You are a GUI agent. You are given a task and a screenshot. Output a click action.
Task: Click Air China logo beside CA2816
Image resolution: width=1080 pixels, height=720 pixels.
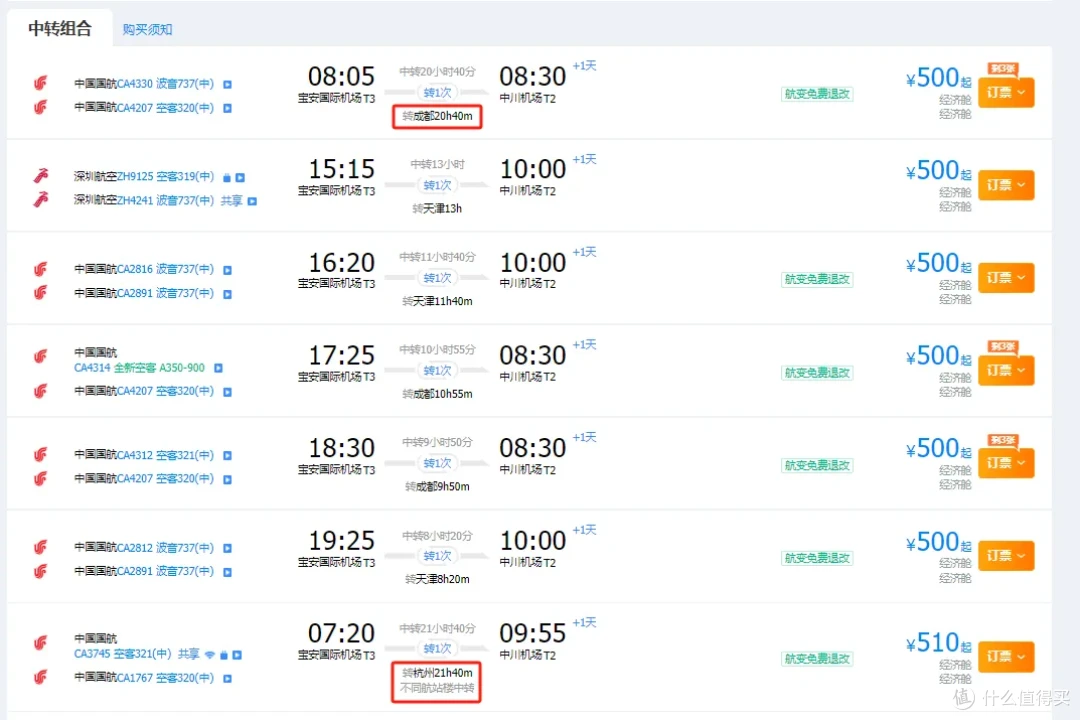click(x=41, y=269)
